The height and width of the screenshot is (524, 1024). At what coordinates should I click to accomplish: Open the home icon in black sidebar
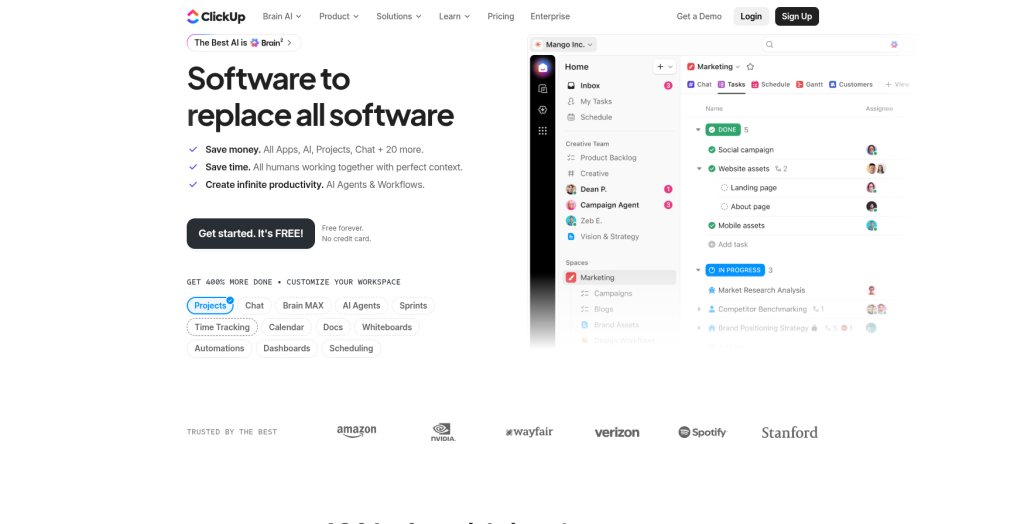[543, 67]
